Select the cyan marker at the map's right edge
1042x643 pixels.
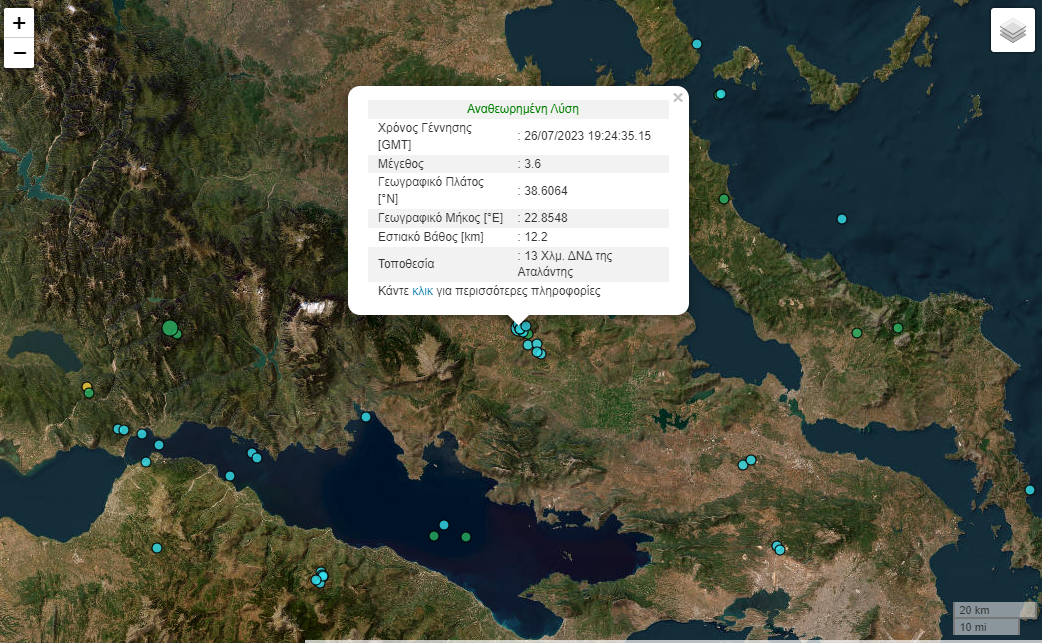pyautogui.click(x=1030, y=490)
